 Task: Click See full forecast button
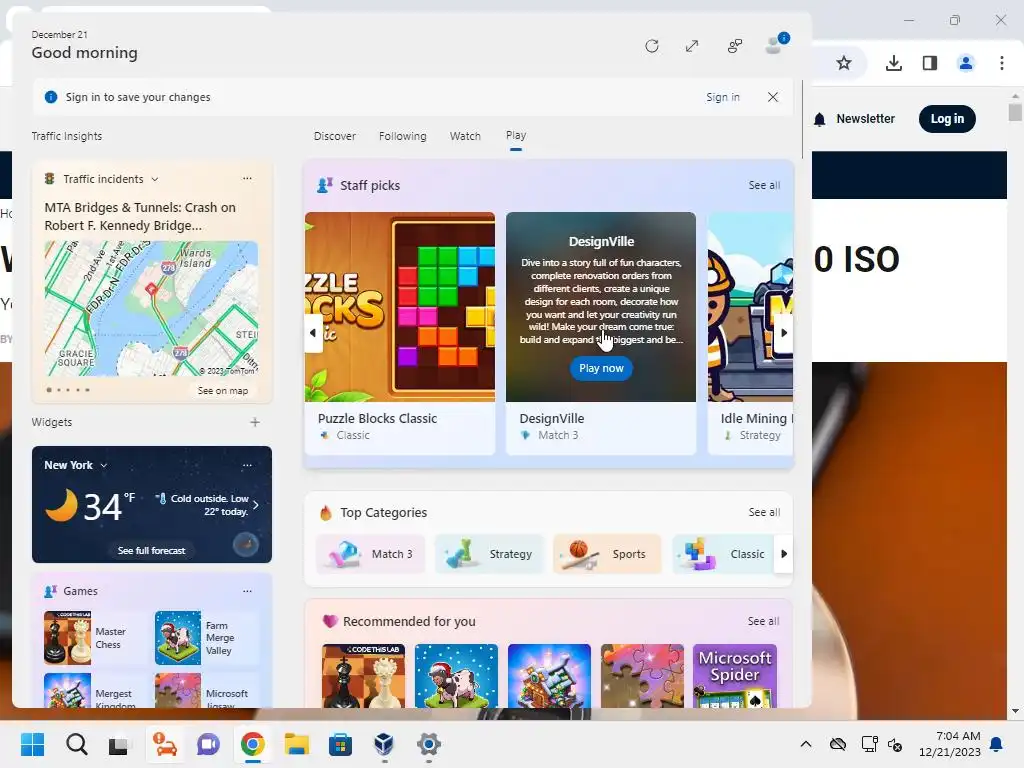point(152,551)
